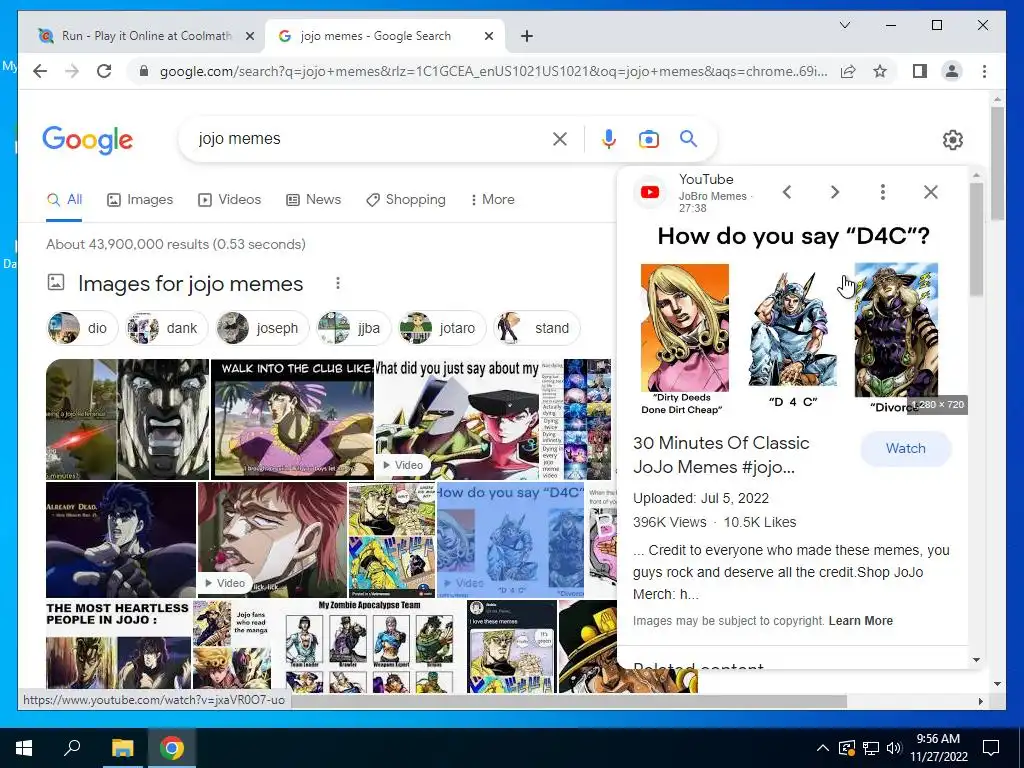The height and width of the screenshot is (768, 1024).
Task: Open volume control in system tray
Action: point(894,748)
